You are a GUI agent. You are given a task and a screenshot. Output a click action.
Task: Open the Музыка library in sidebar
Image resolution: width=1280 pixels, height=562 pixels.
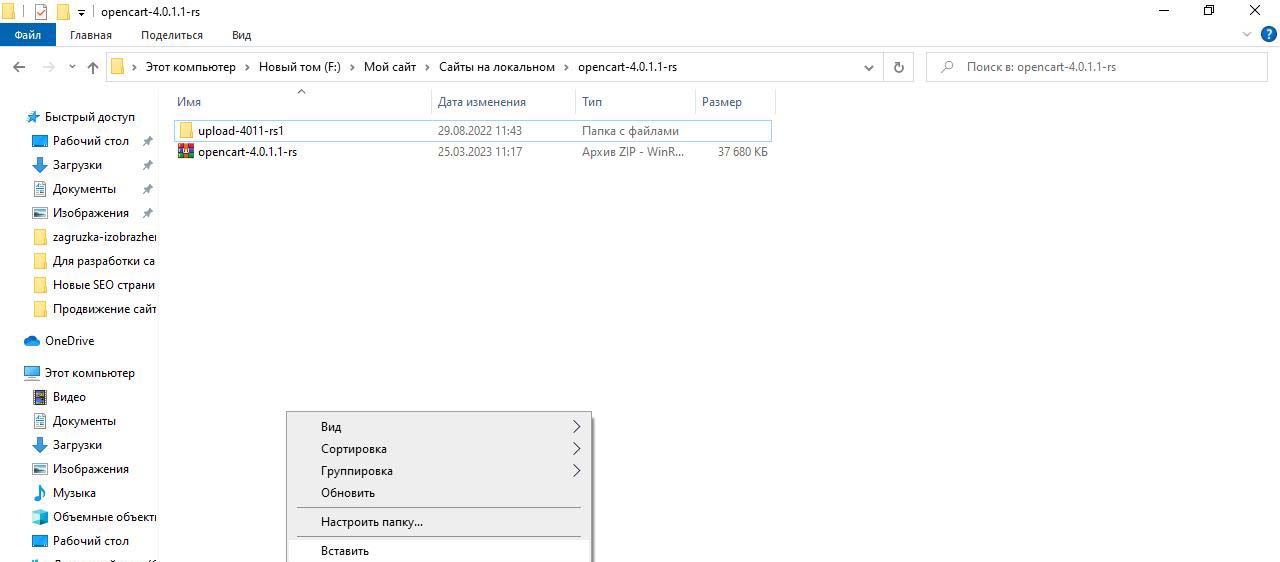pos(74,493)
